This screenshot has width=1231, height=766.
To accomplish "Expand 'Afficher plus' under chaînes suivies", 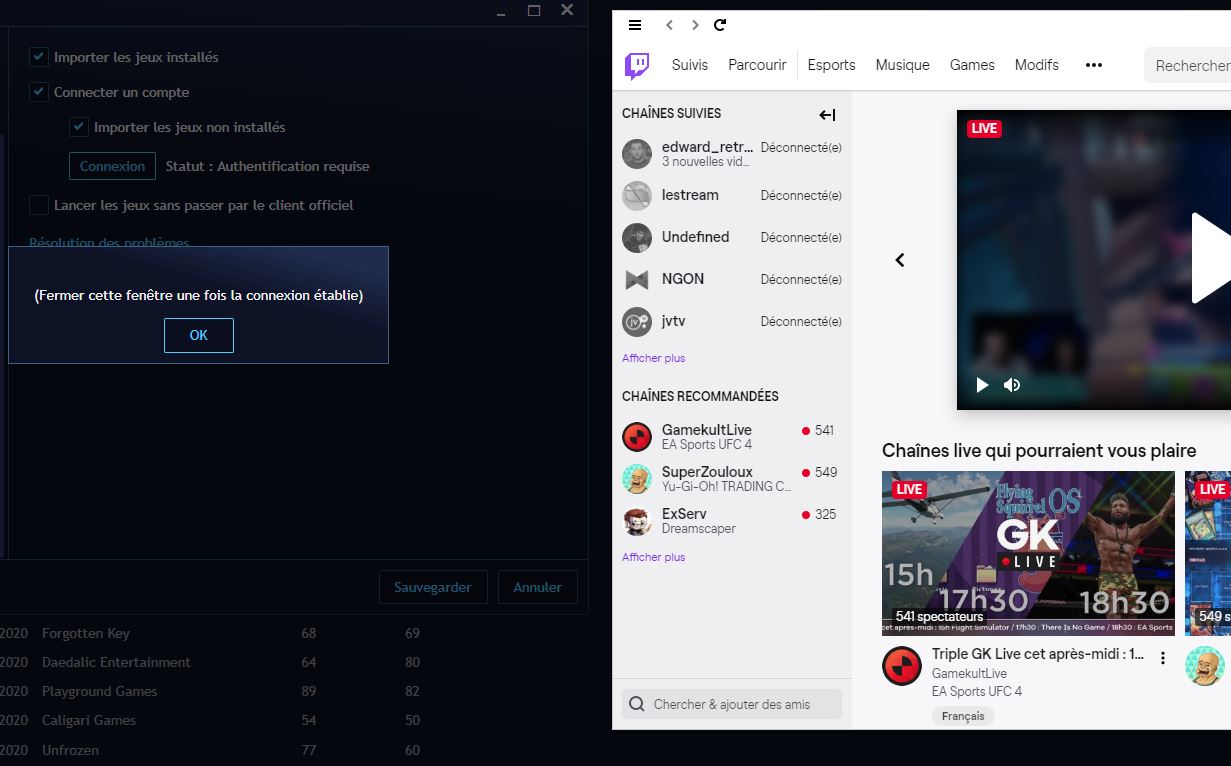I will [653, 357].
